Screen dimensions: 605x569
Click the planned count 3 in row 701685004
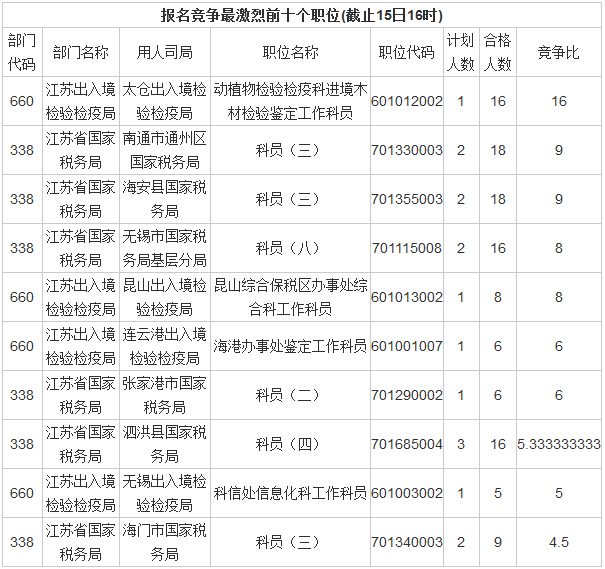pyautogui.click(x=461, y=444)
